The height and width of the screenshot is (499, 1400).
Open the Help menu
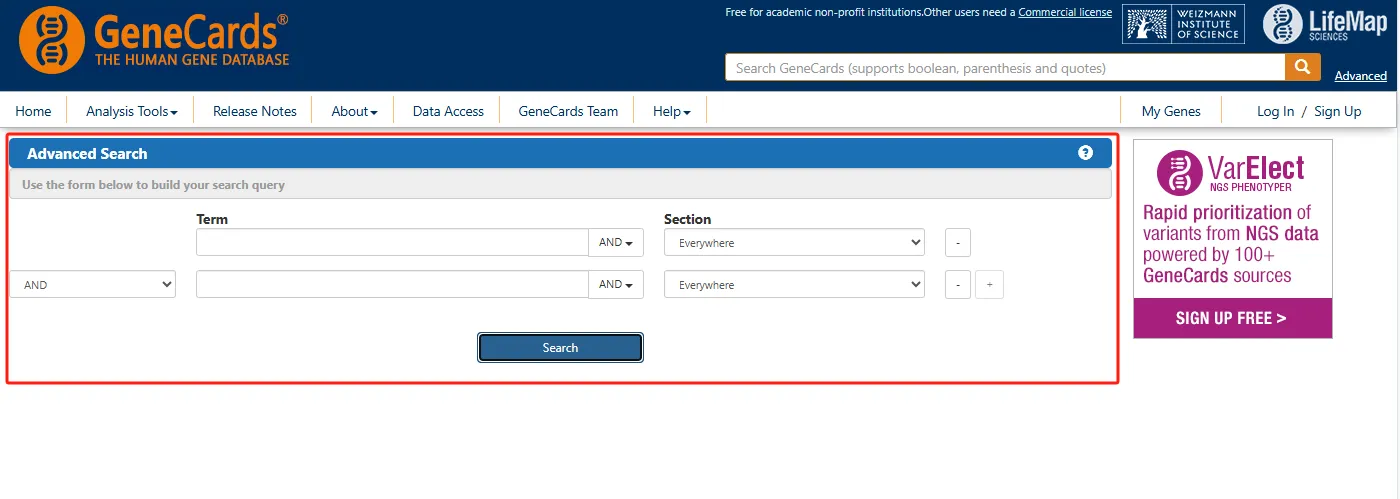coord(671,111)
